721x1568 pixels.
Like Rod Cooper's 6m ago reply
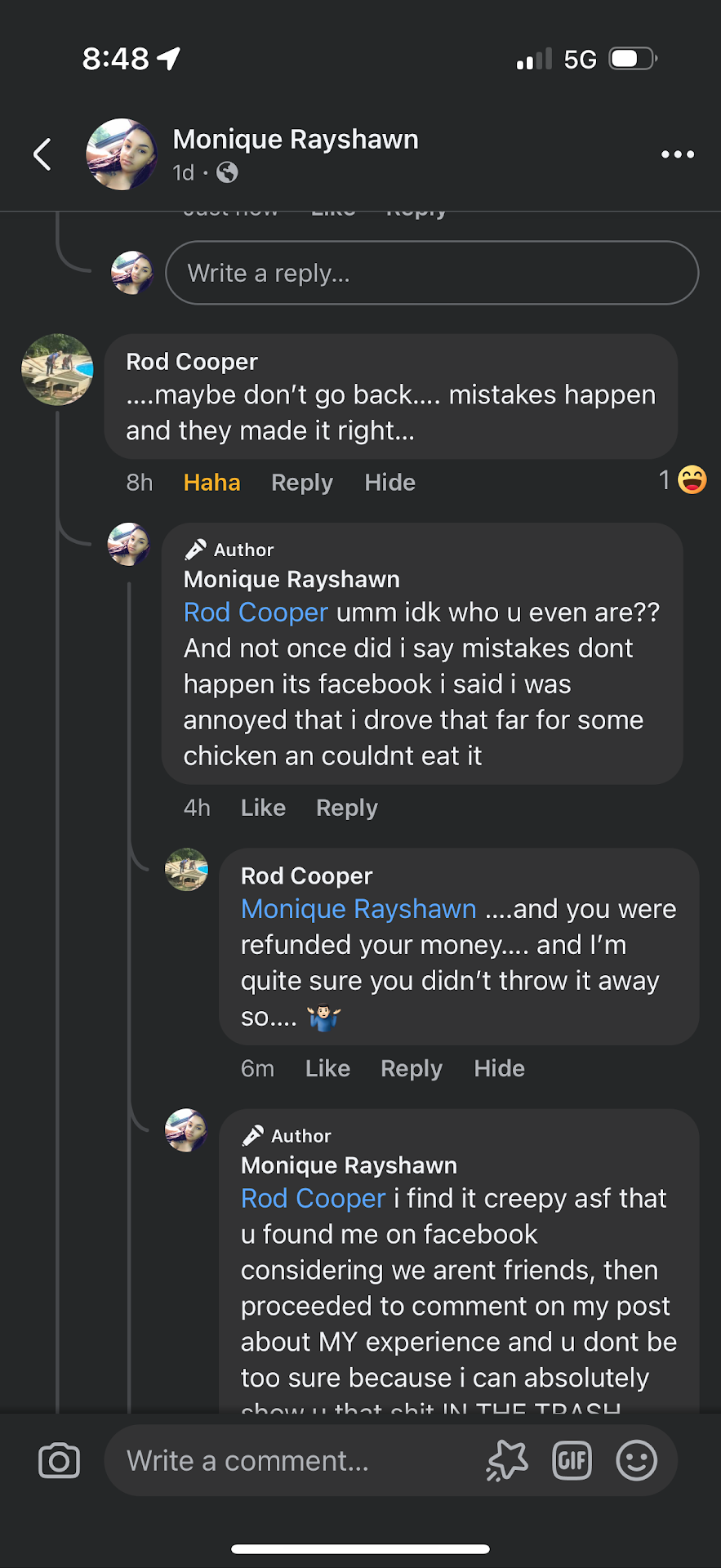[327, 1068]
